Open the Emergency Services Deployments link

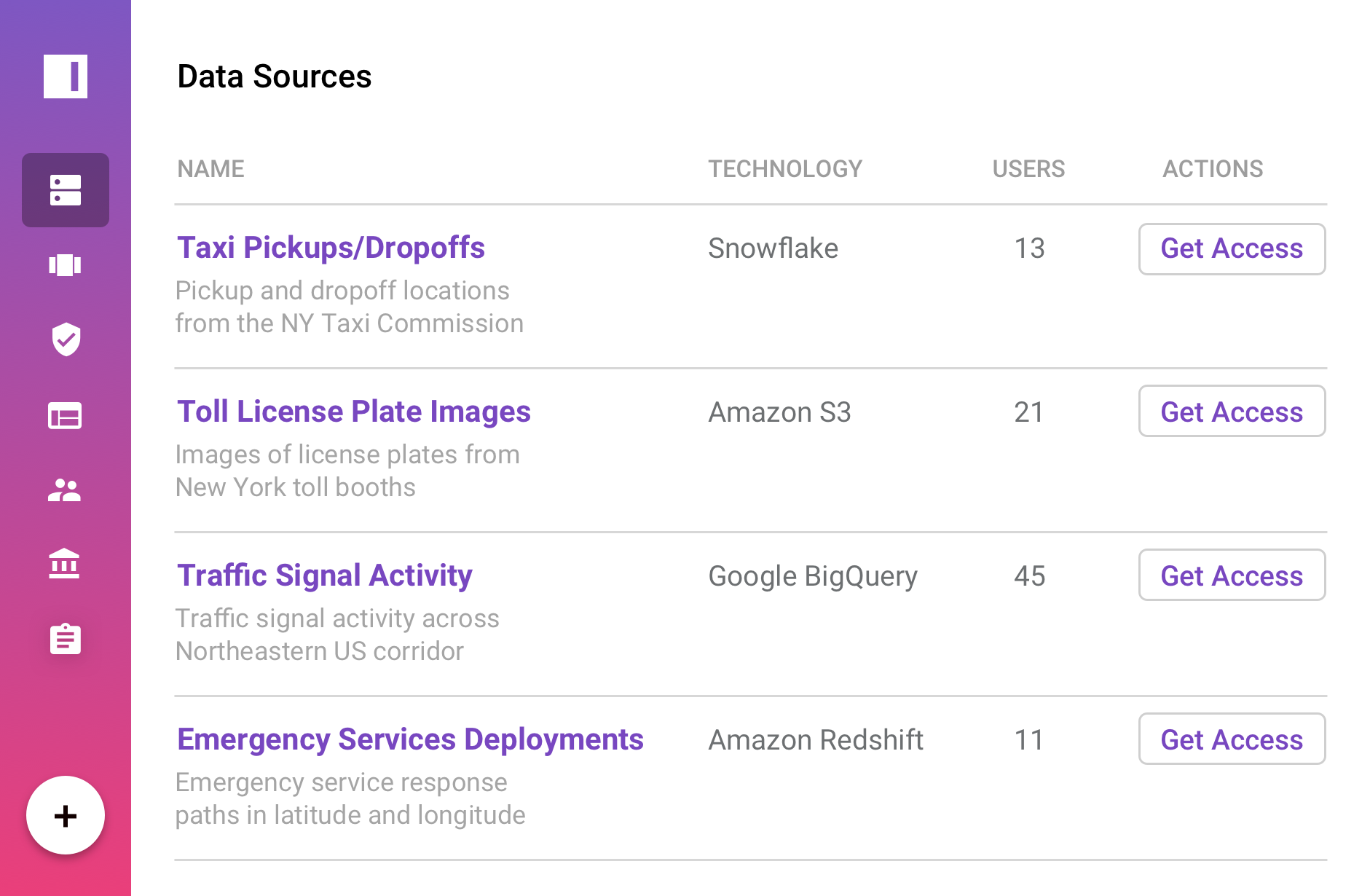click(x=410, y=739)
